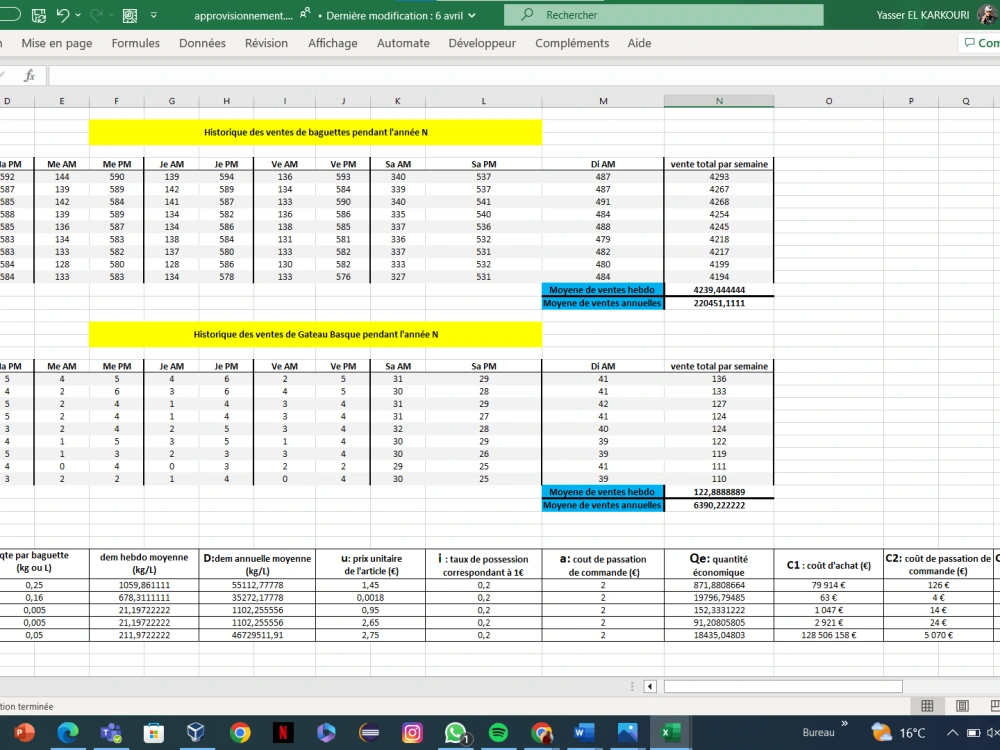Expand the Customize Quick Access Toolbar menu
This screenshot has height=750, width=1000.
coord(154,15)
